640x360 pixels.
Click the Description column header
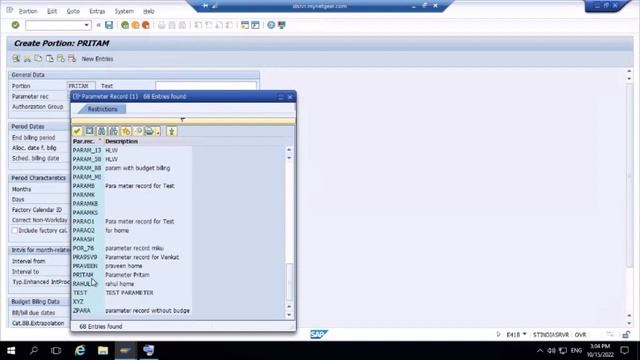point(121,141)
